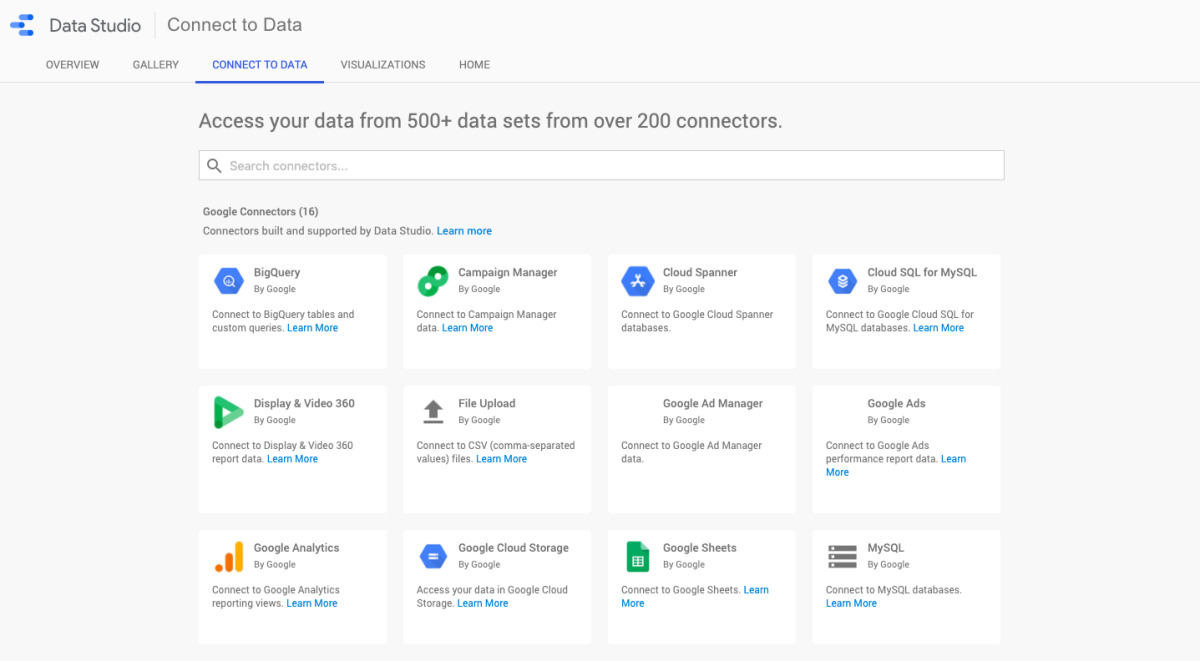Select the Google Ad Manager connector title
Image resolution: width=1200 pixels, height=661 pixels.
point(713,403)
